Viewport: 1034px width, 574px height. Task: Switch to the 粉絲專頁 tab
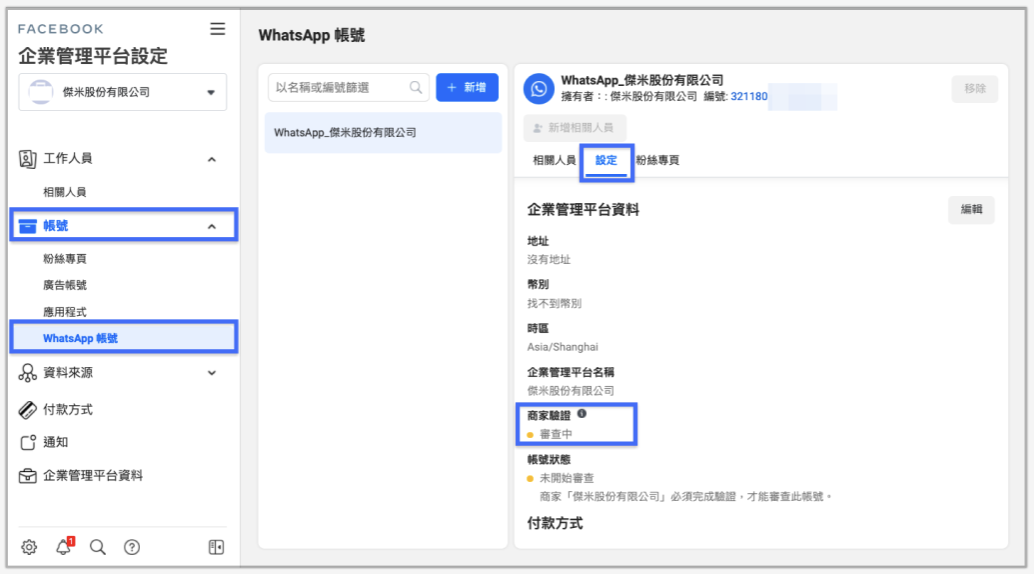tap(657, 160)
